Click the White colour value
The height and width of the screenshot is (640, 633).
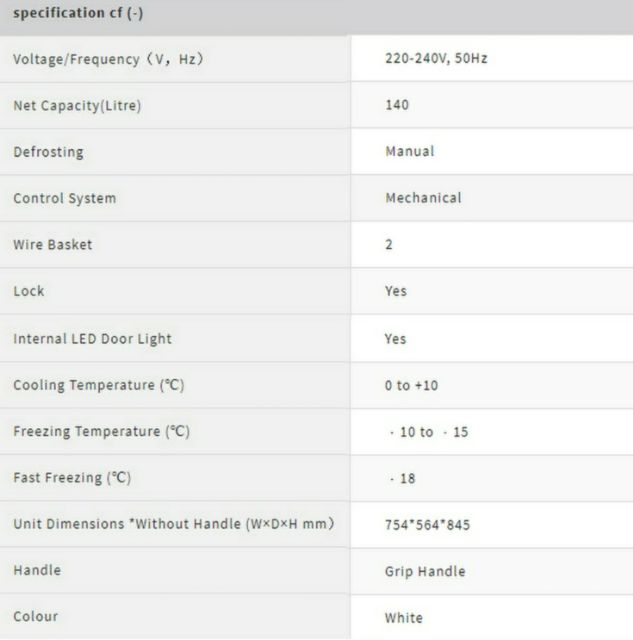point(404,618)
